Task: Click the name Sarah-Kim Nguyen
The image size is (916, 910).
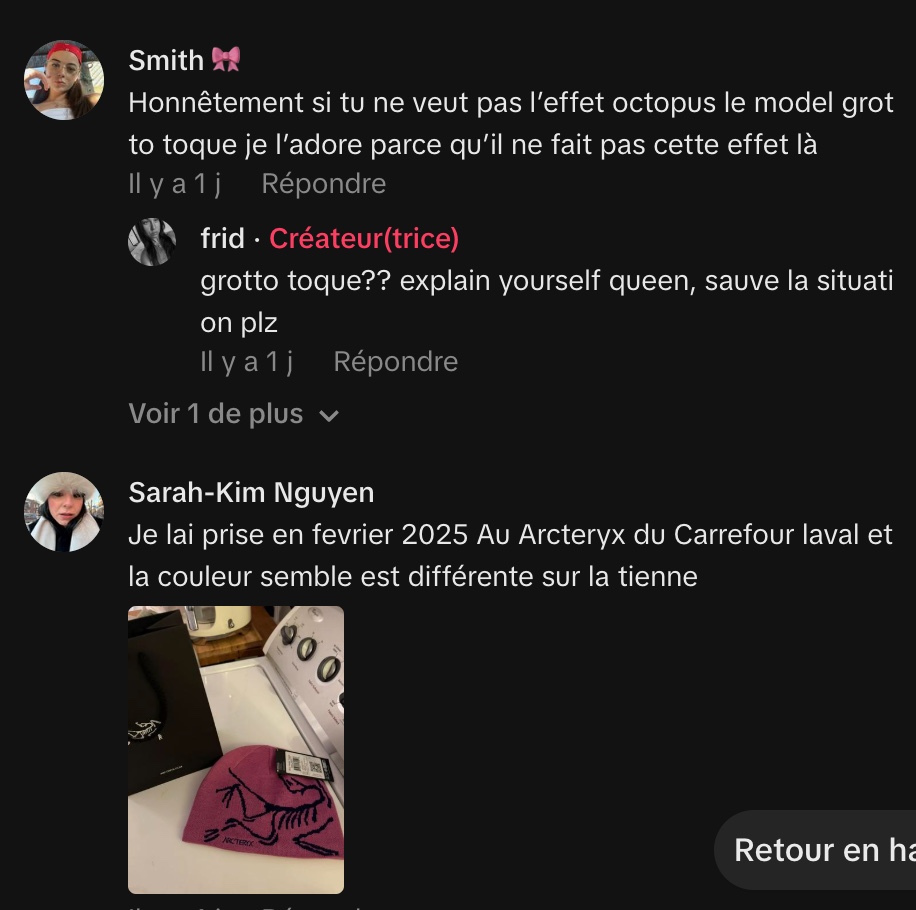Action: click(251, 492)
